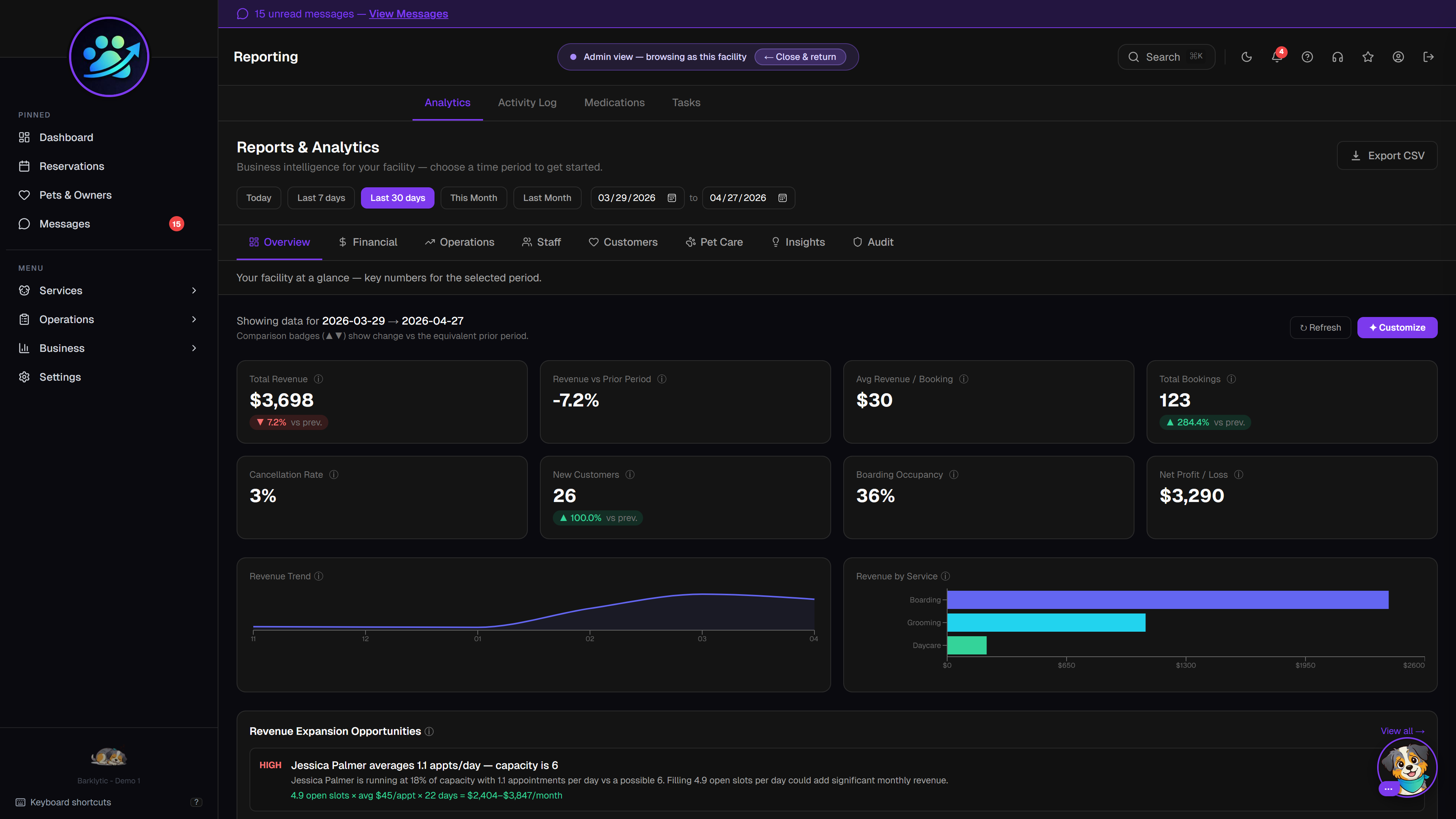The width and height of the screenshot is (1456, 819).
Task: Open the favorites star icon
Action: [1368, 56]
